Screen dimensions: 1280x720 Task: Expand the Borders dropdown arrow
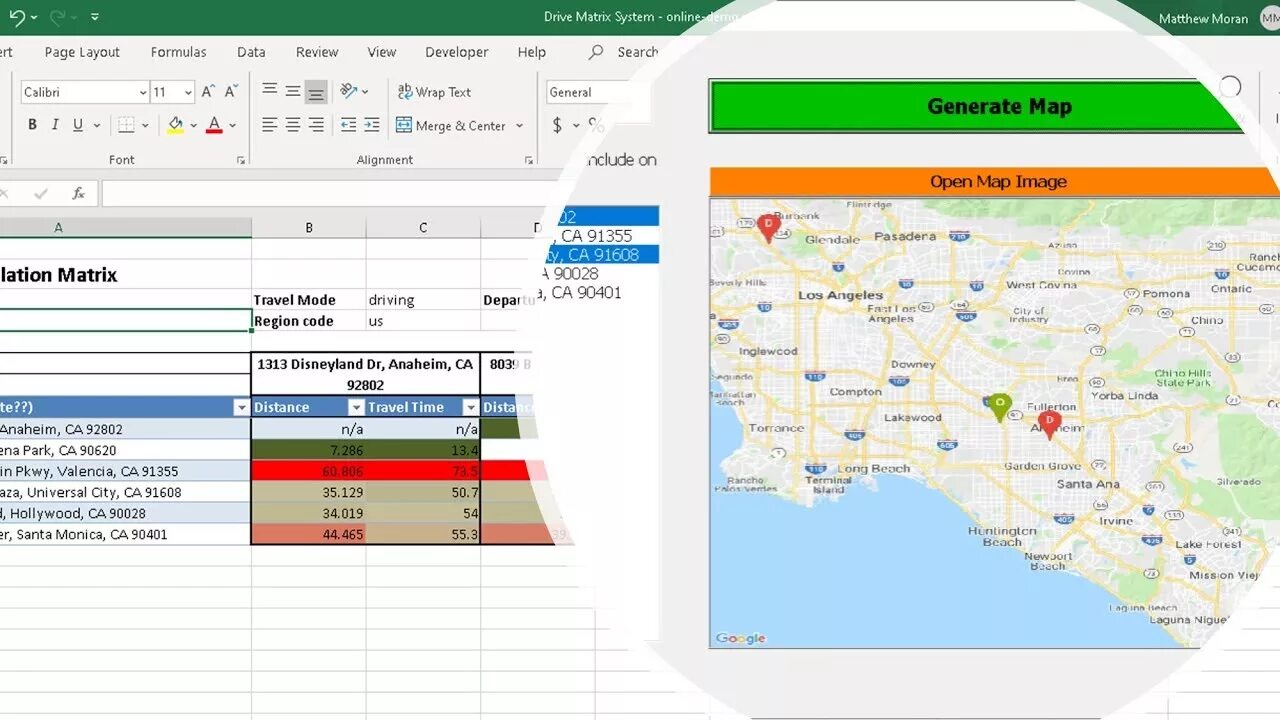point(145,126)
